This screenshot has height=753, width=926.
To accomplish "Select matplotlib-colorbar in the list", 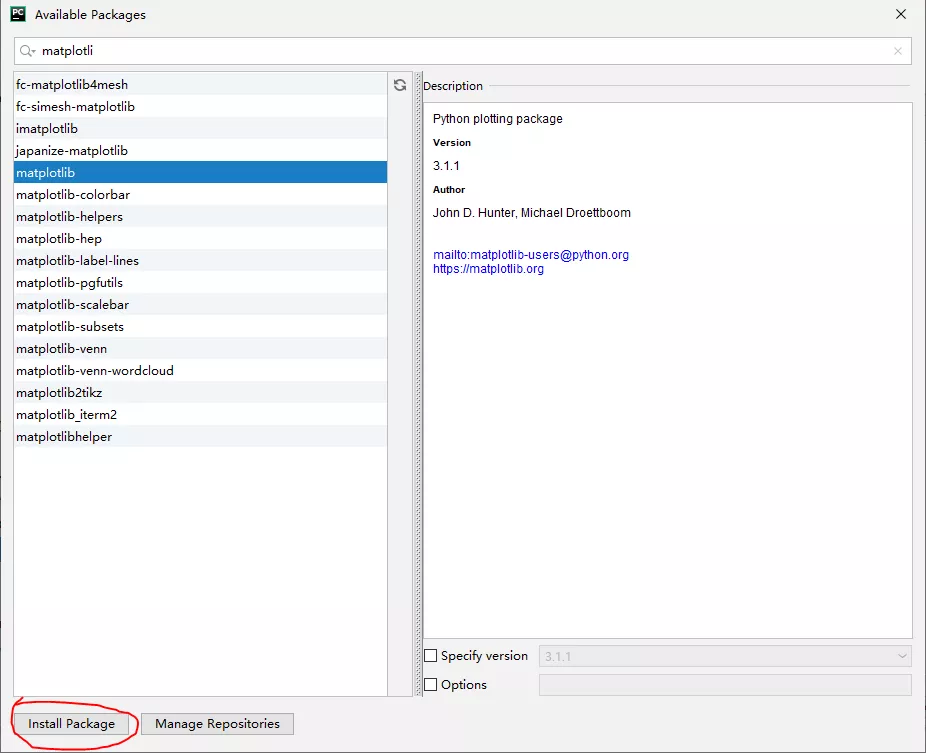I will point(200,194).
